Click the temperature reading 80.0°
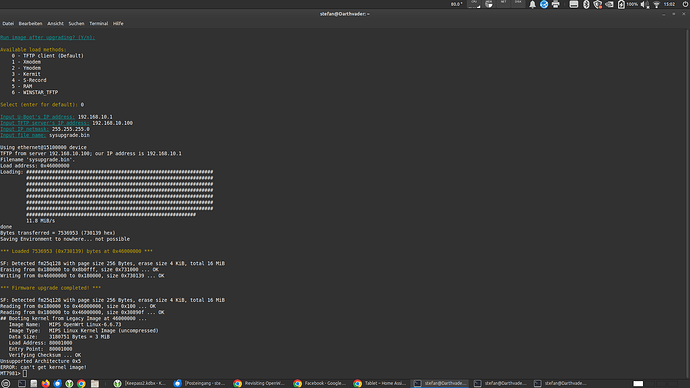The height and width of the screenshot is (388, 690). pyautogui.click(x=456, y=4)
